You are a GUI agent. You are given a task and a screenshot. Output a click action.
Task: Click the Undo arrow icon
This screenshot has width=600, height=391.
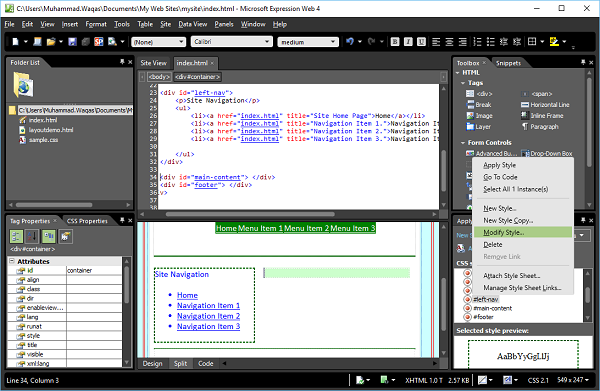[350, 42]
